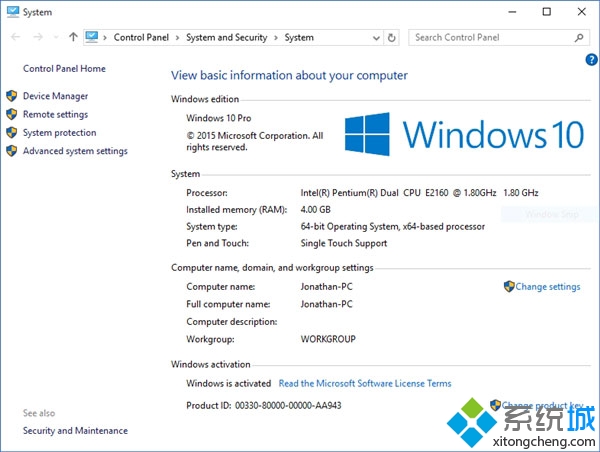Click the Intel Pentium processor value
Viewport: 600px width, 452px height.
point(419,193)
